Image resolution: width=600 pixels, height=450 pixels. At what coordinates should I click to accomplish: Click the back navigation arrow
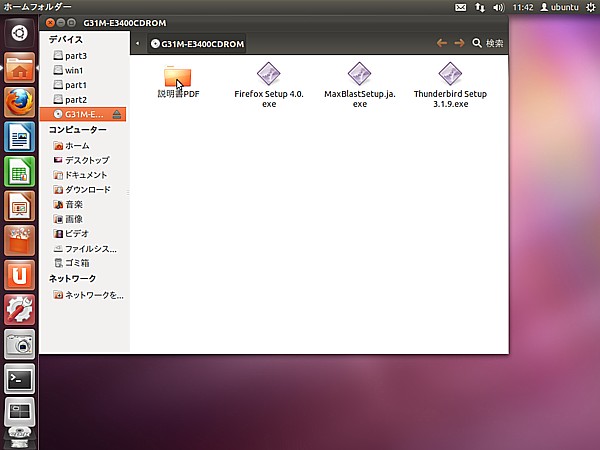click(x=442, y=43)
